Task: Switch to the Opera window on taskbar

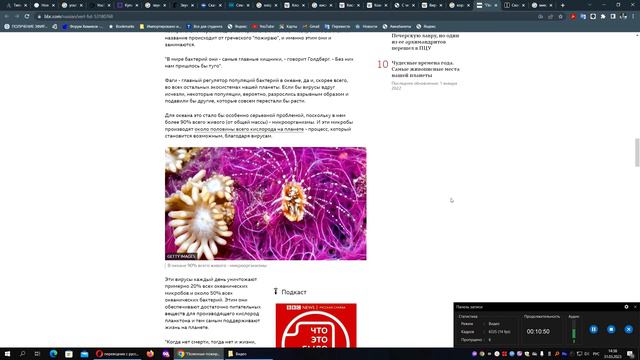Action: coord(118,354)
